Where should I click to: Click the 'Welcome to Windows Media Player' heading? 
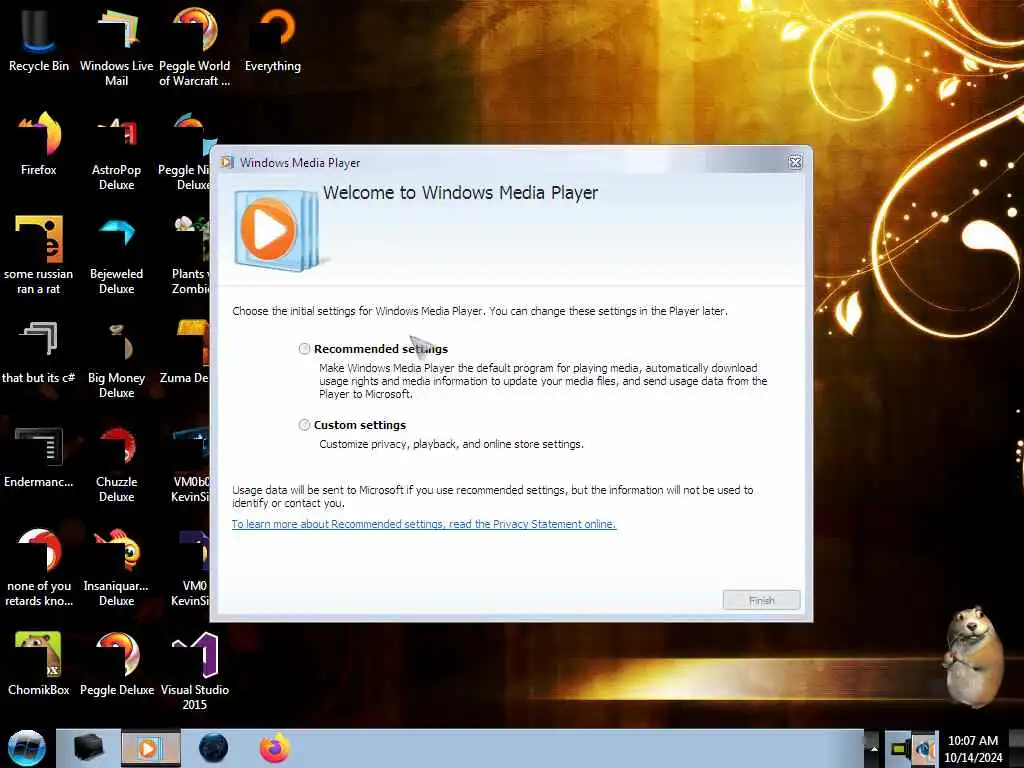click(x=460, y=193)
